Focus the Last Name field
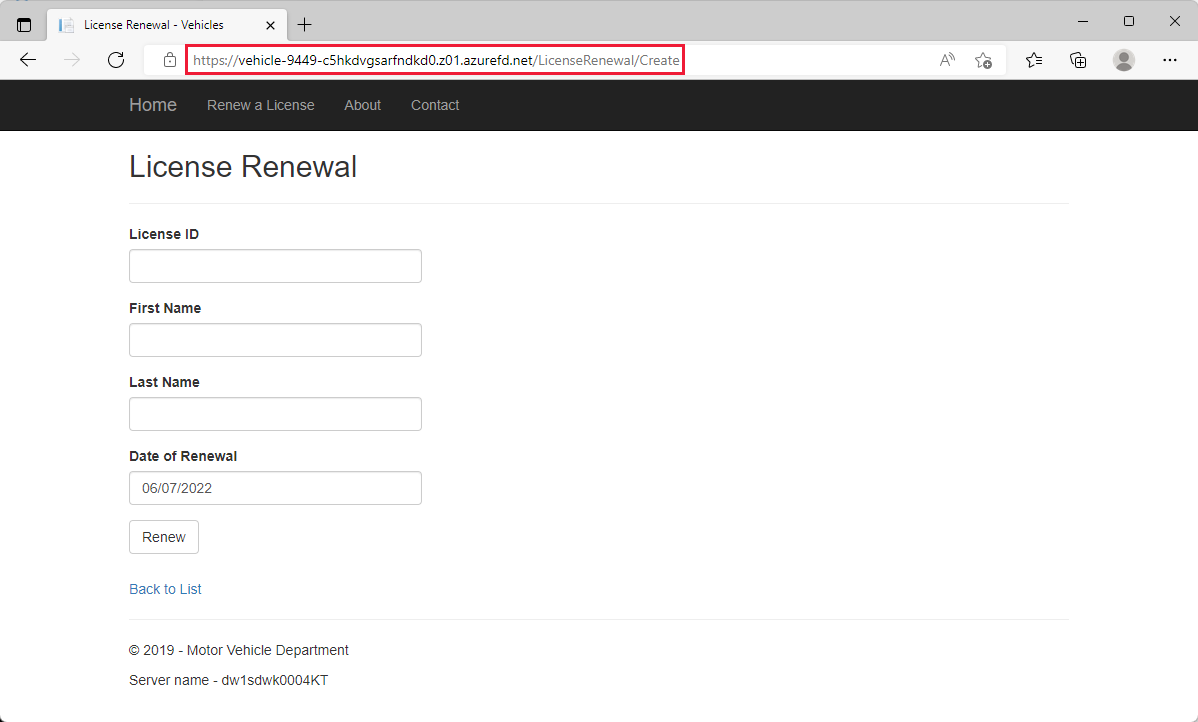 tap(275, 414)
